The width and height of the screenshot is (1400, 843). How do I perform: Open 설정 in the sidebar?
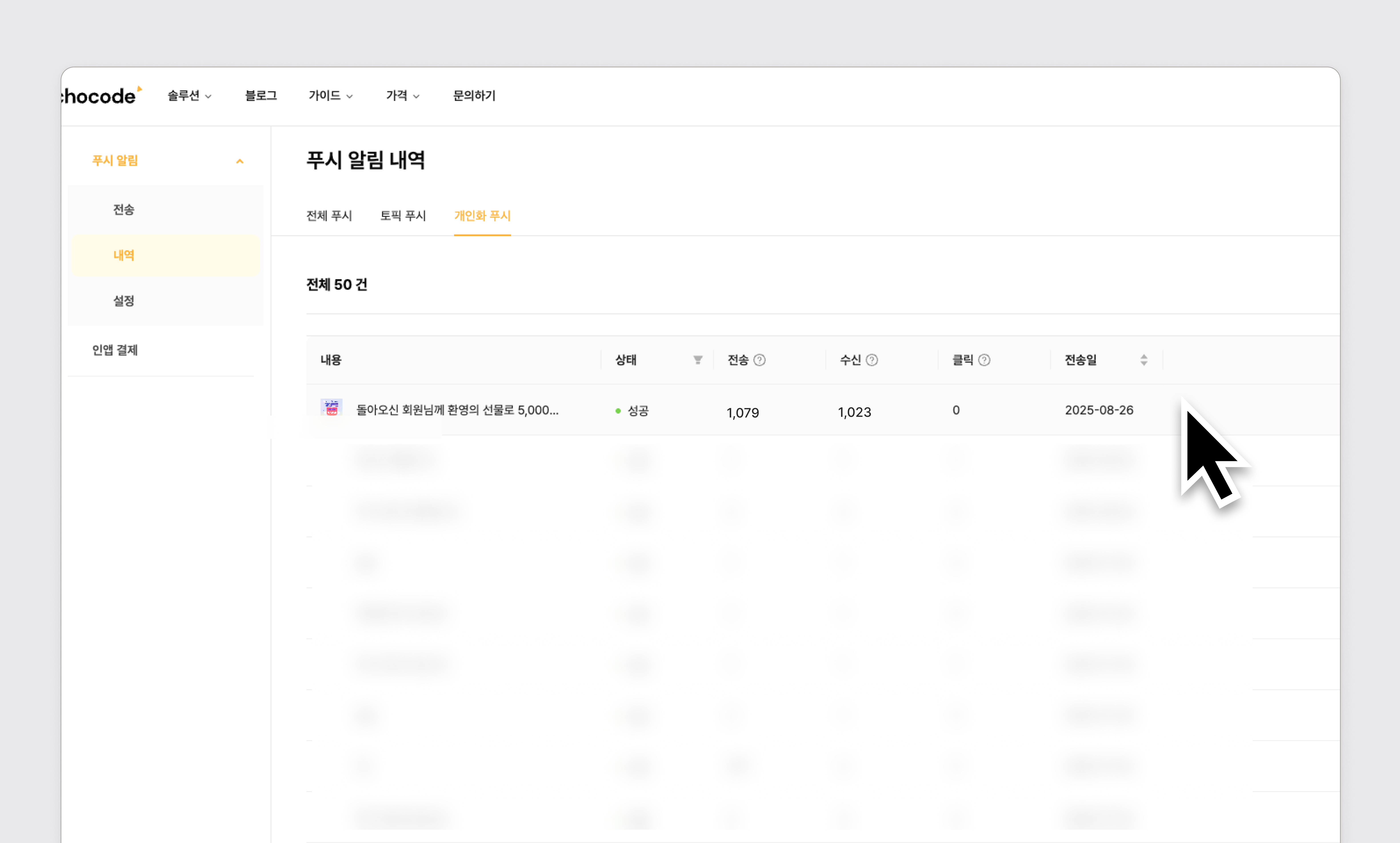(124, 301)
